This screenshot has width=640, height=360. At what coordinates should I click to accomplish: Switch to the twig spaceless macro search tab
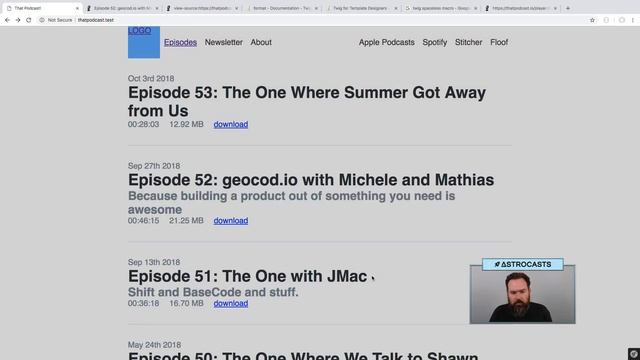(x=441, y=8)
